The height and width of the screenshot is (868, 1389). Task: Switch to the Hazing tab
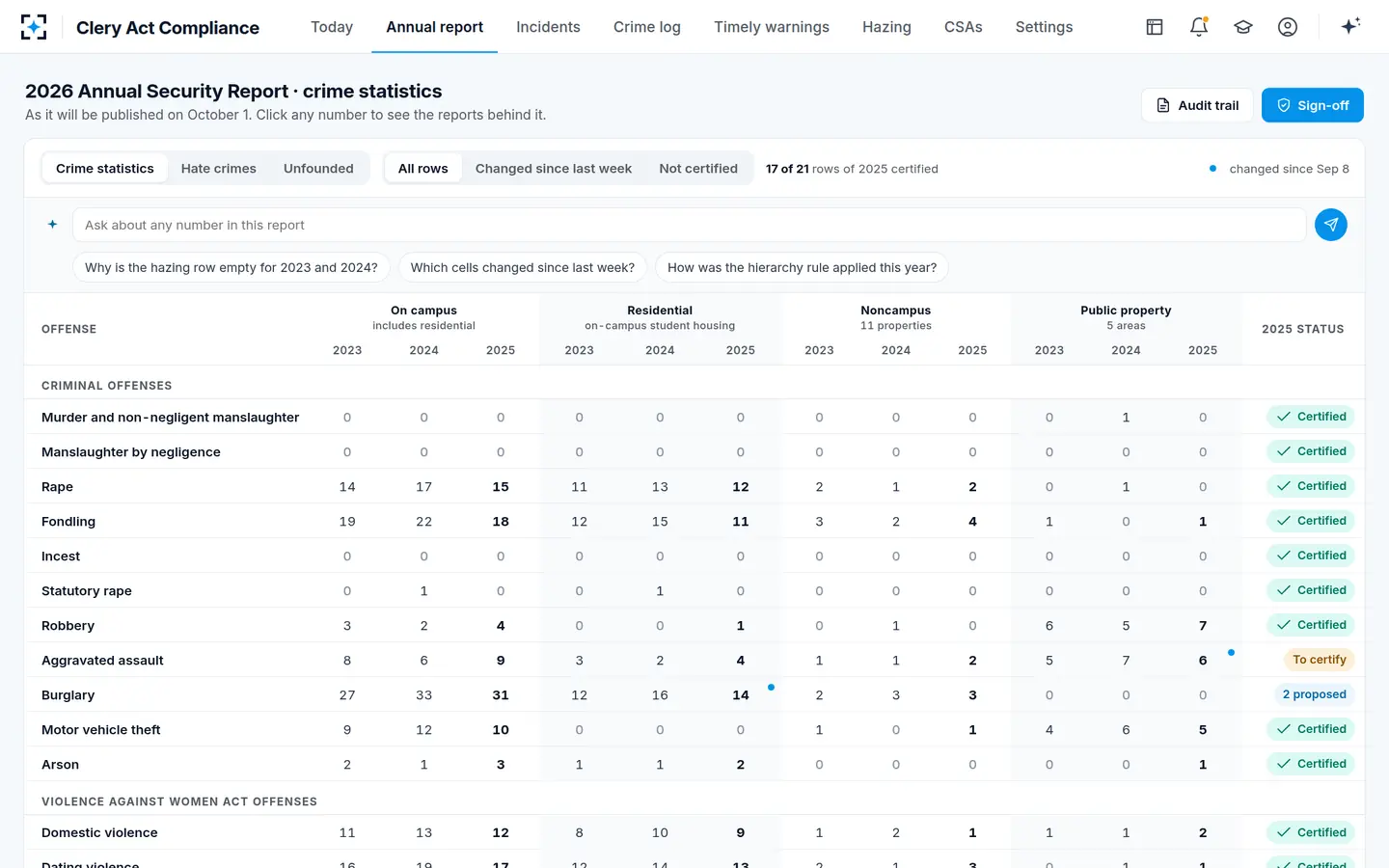[886, 27]
